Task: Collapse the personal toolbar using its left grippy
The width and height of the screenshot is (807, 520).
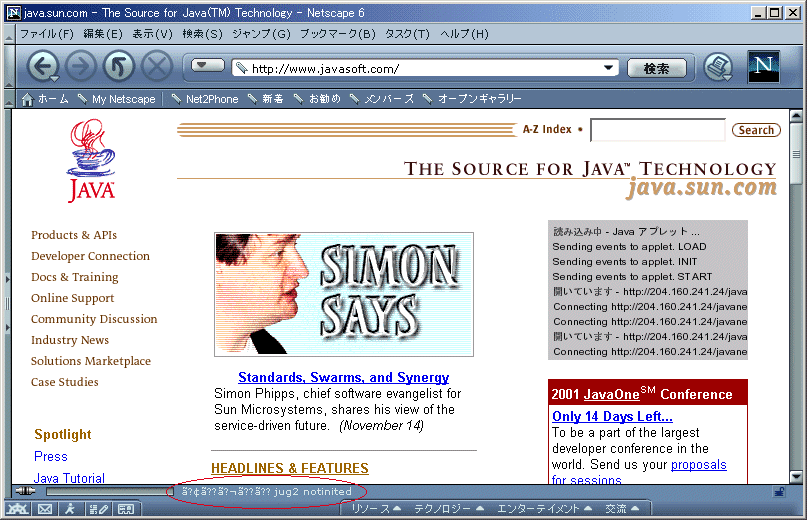Action: (9, 99)
